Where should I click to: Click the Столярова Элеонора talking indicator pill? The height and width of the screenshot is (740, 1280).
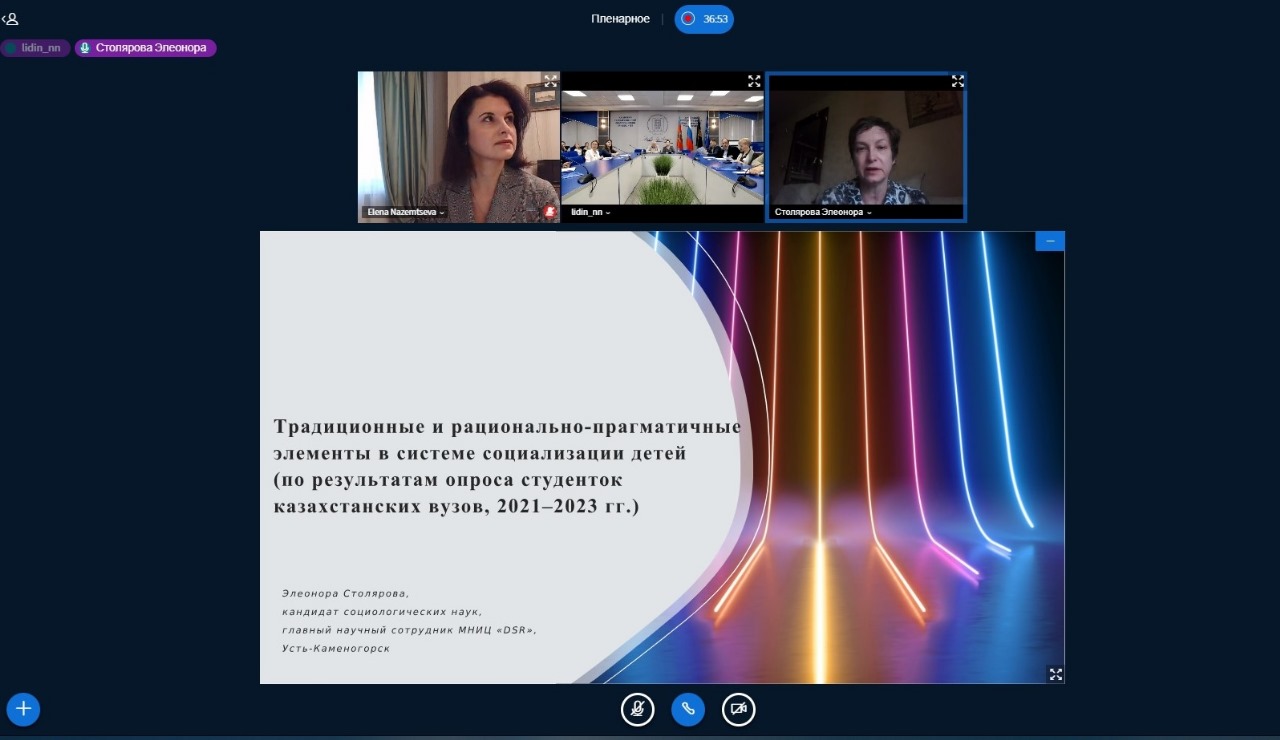(x=146, y=48)
